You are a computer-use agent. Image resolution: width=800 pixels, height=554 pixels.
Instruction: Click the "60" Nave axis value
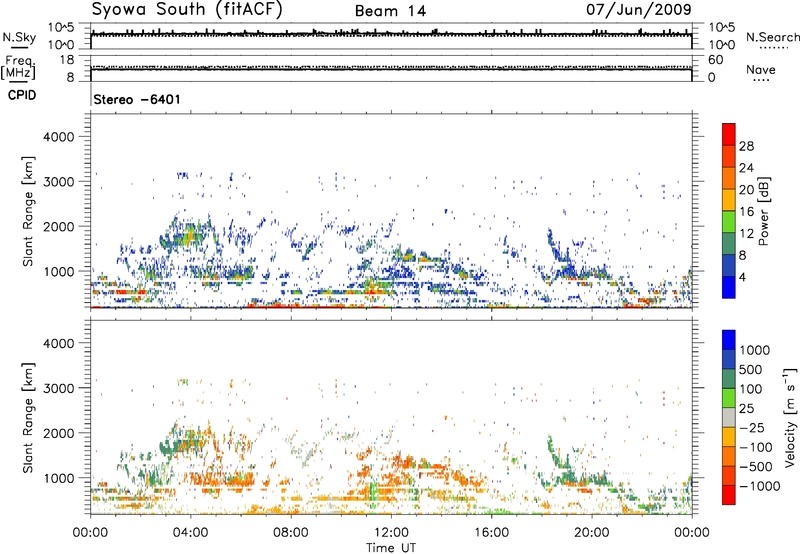coord(715,60)
